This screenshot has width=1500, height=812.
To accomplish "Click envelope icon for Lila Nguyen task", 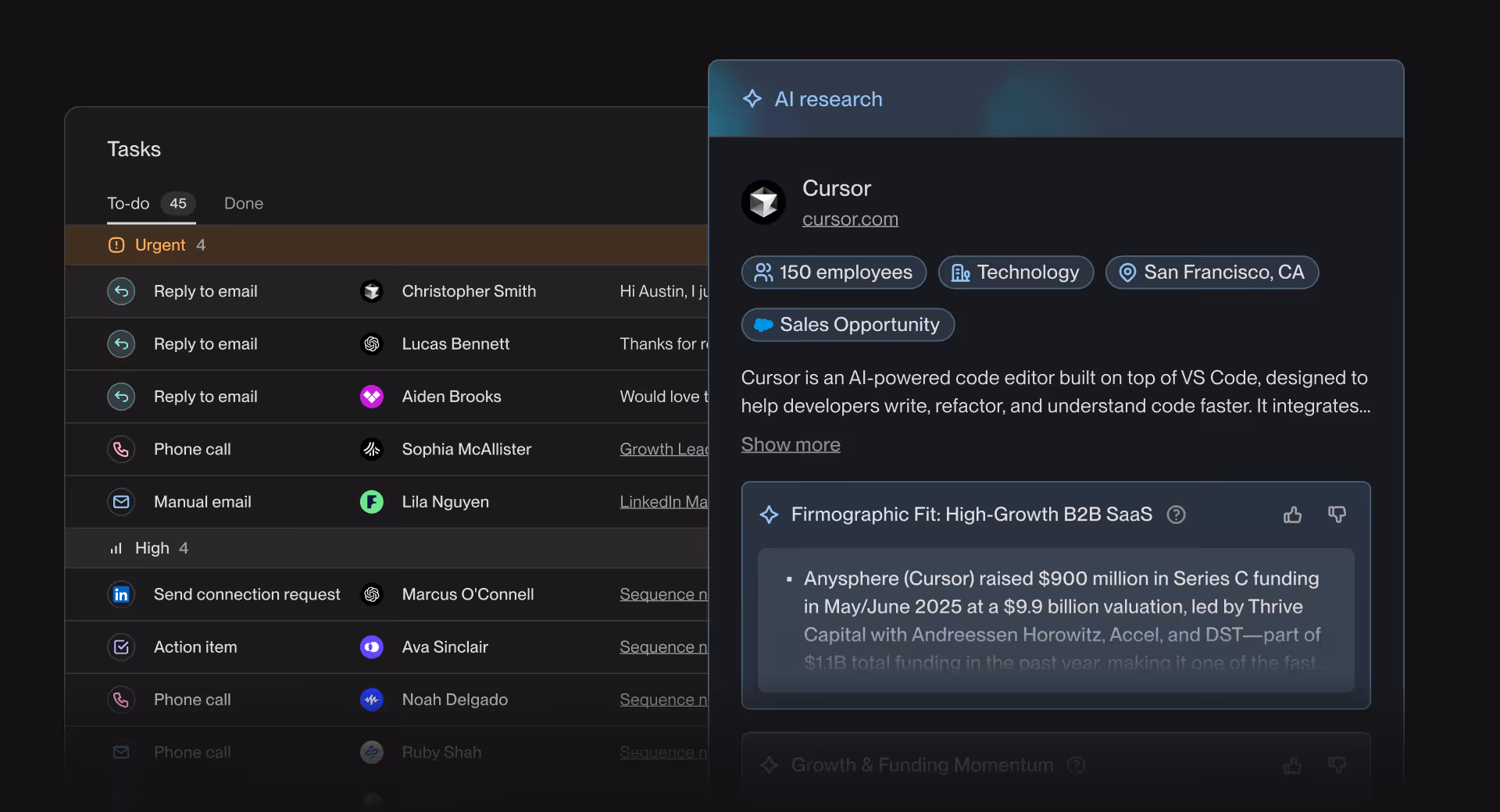I will tap(121, 502).
